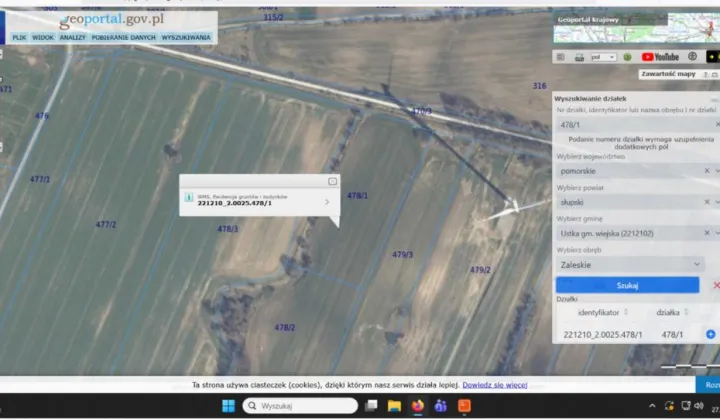The width and height of the screenshot is (720, 420).
Task: Click the document icon in the map toolbar
Action: [560, 57]
